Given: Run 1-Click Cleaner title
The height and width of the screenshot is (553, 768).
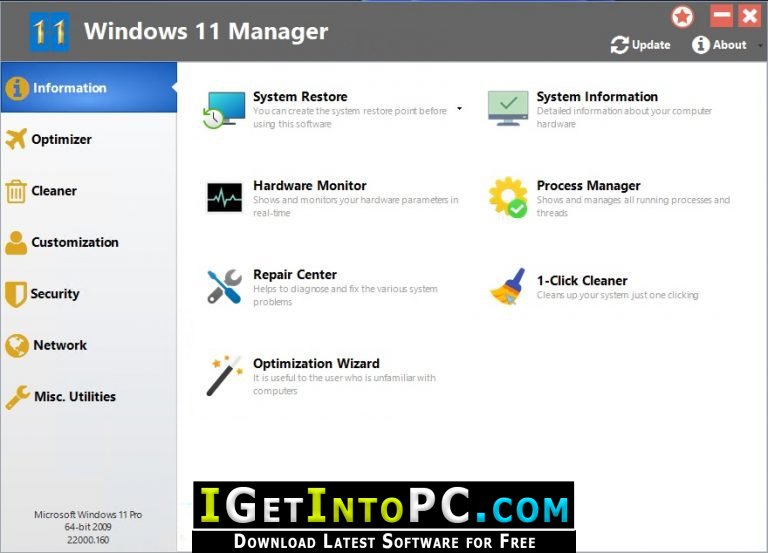Looking at the screenshot, I should pyautogui.click(x=582, y=281).
